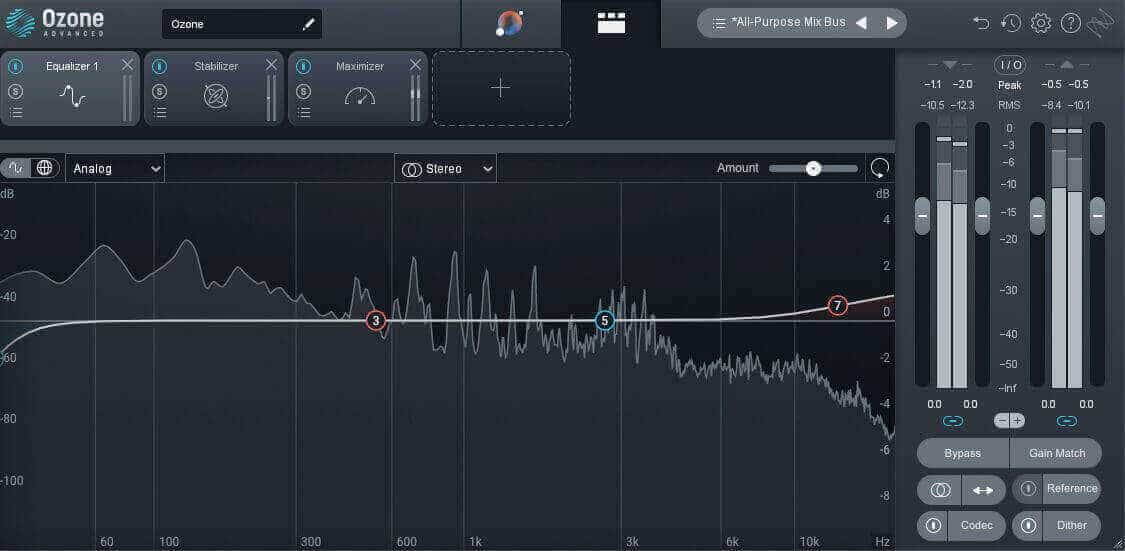Toggle the stereo/mono circles icon

tap(940, 490)
